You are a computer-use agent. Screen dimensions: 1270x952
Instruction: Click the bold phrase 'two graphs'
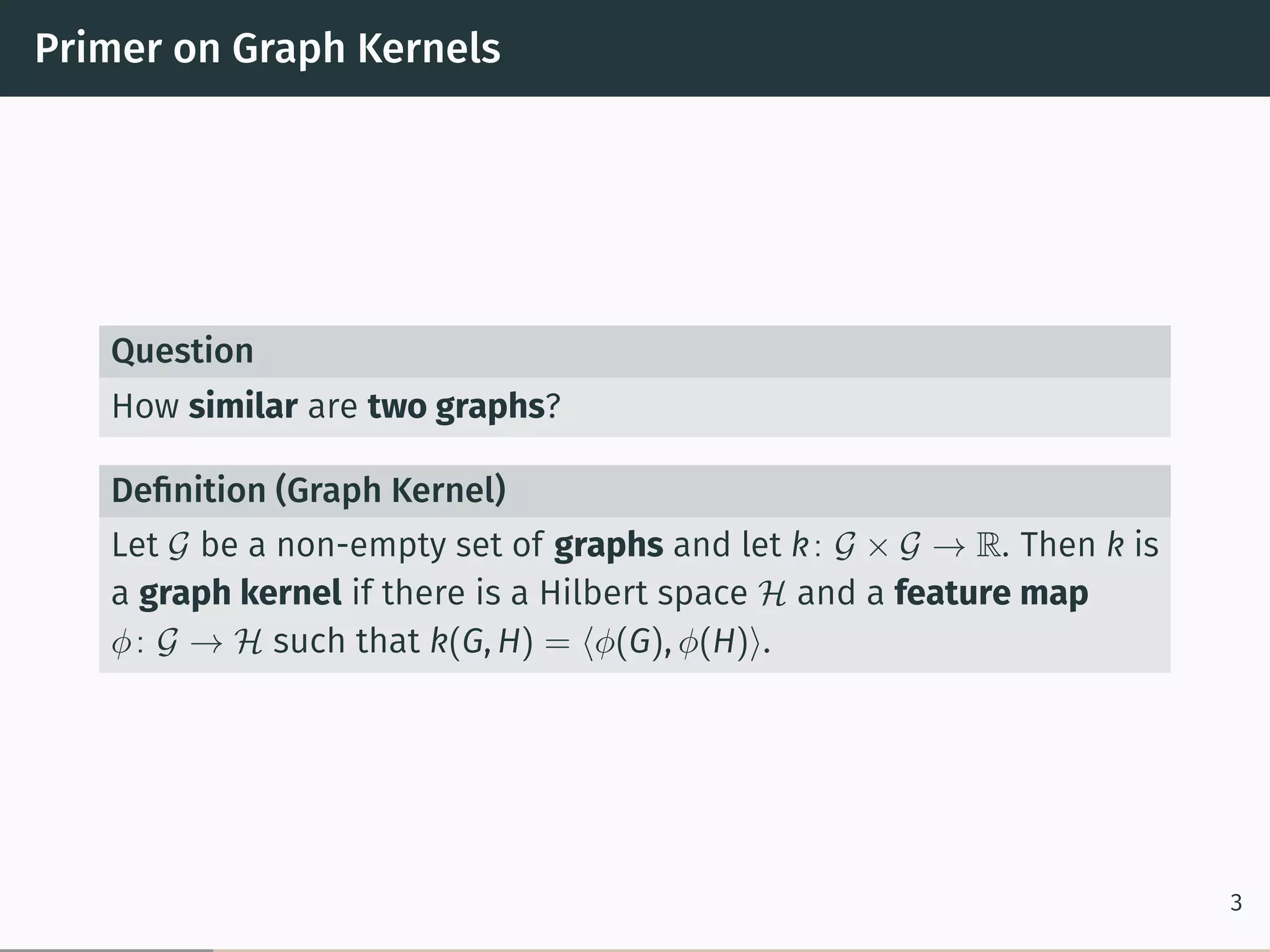tap(456, 407)
